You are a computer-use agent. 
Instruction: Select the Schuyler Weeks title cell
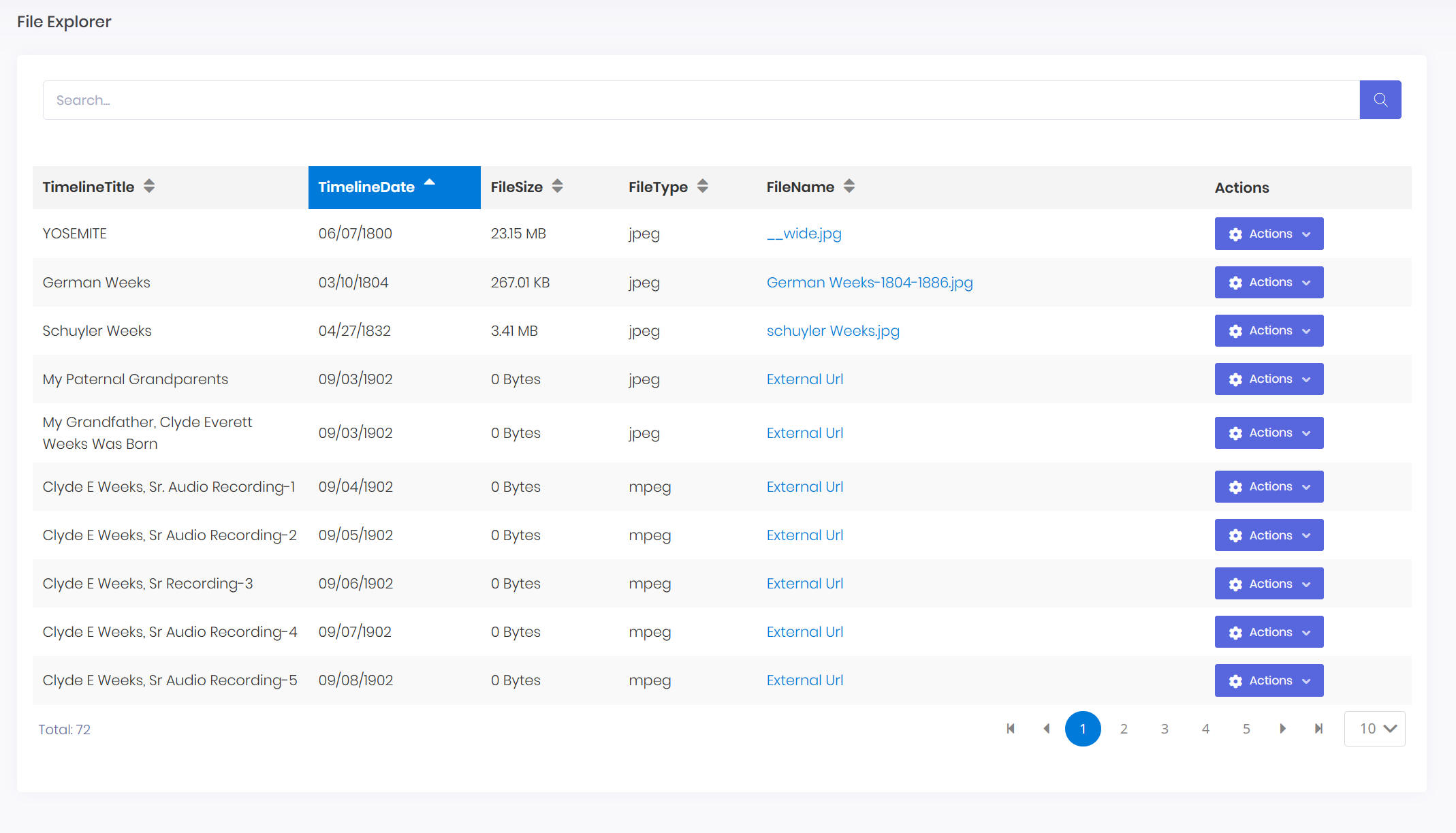(x=97, y=330)
